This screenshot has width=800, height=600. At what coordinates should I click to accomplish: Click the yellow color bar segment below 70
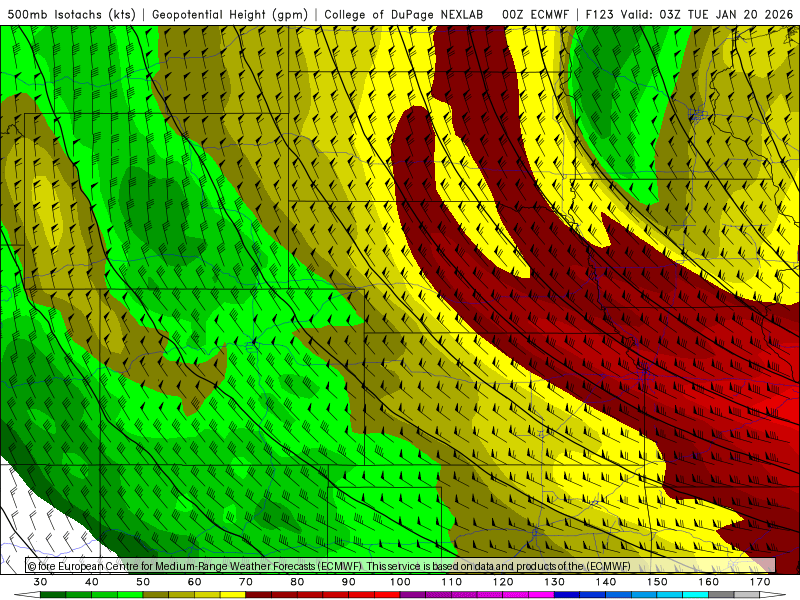click(x=233, y=595)
